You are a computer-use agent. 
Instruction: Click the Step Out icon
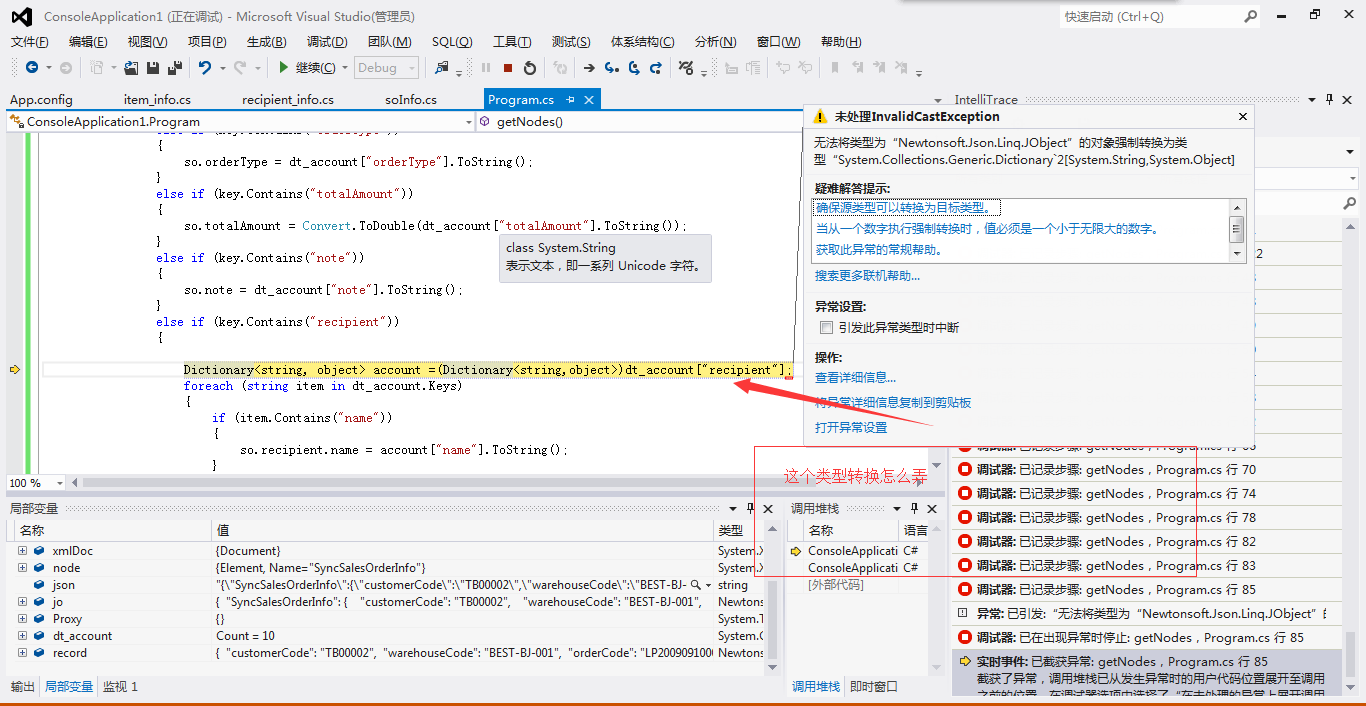tap(656, 68)
